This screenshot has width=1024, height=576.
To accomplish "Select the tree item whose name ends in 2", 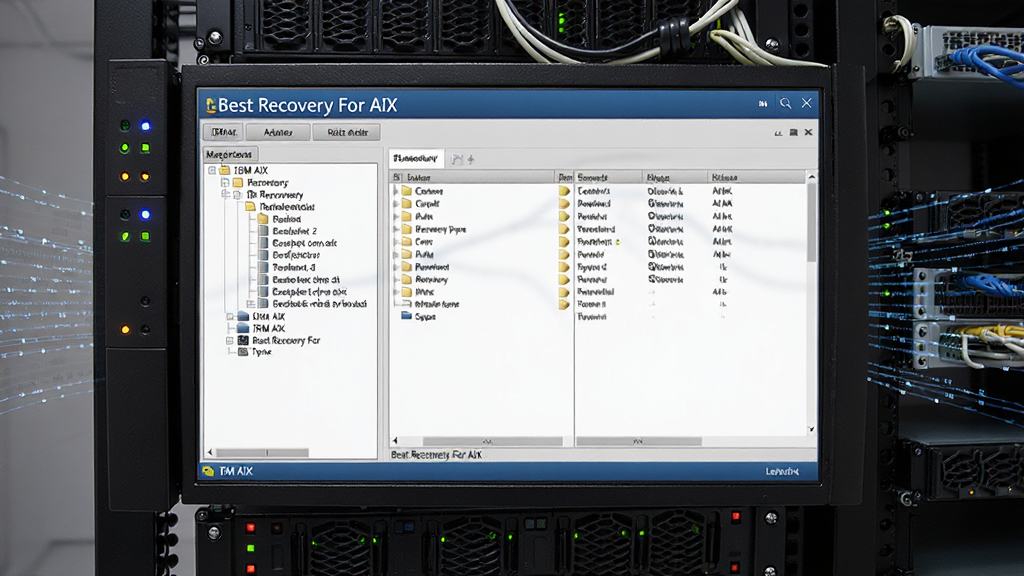I will pyautogui.click(x=295, y=231).
